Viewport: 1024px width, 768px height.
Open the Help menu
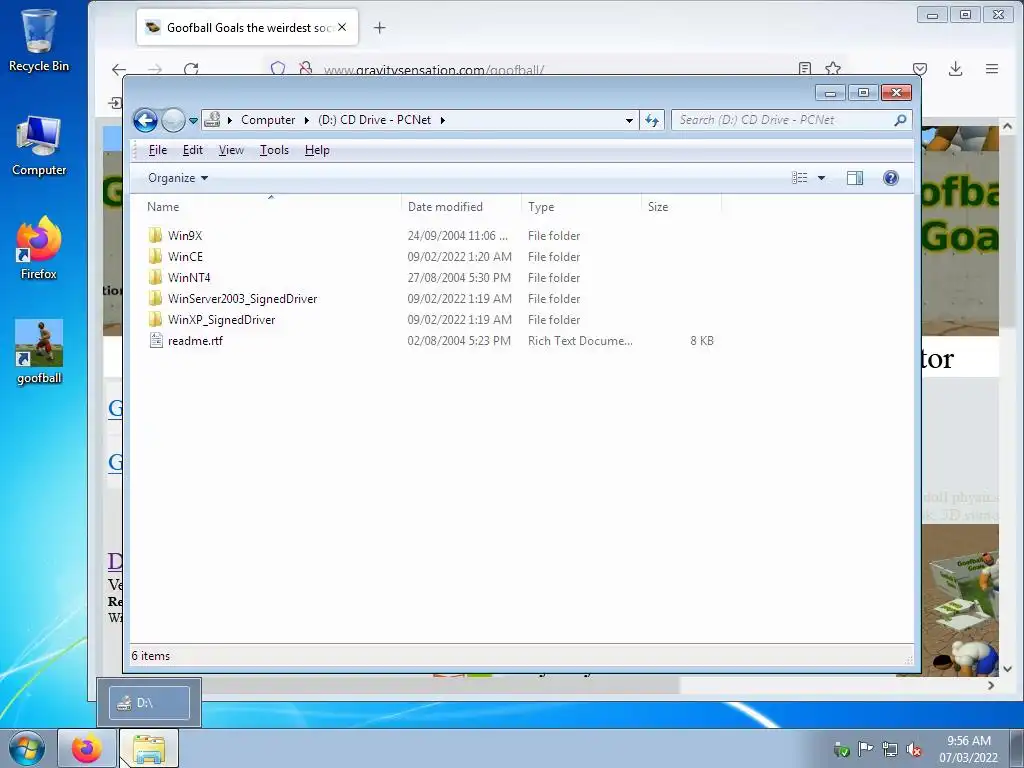[317, 150]
